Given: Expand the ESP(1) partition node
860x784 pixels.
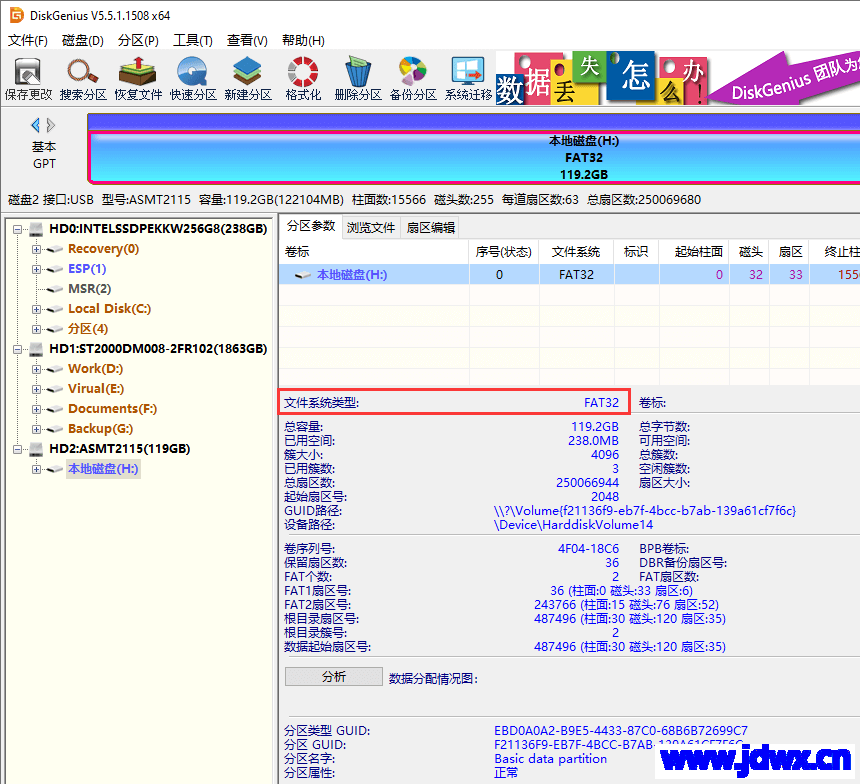Looking at the screenshot, I should click(36, 269).
